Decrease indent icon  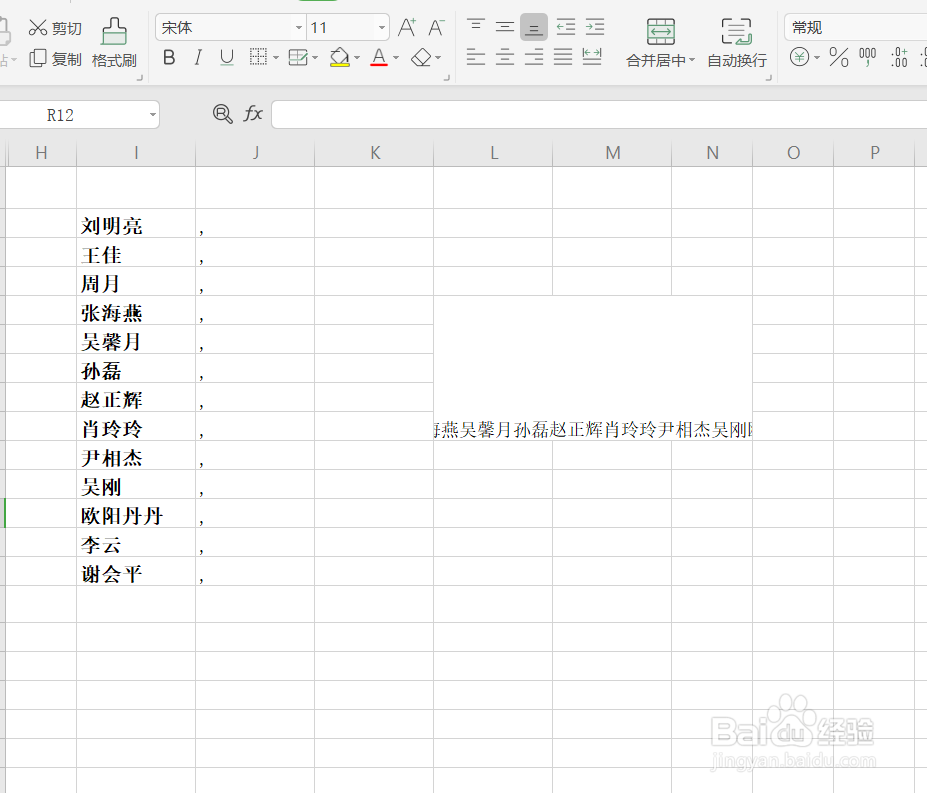[566, 27]
